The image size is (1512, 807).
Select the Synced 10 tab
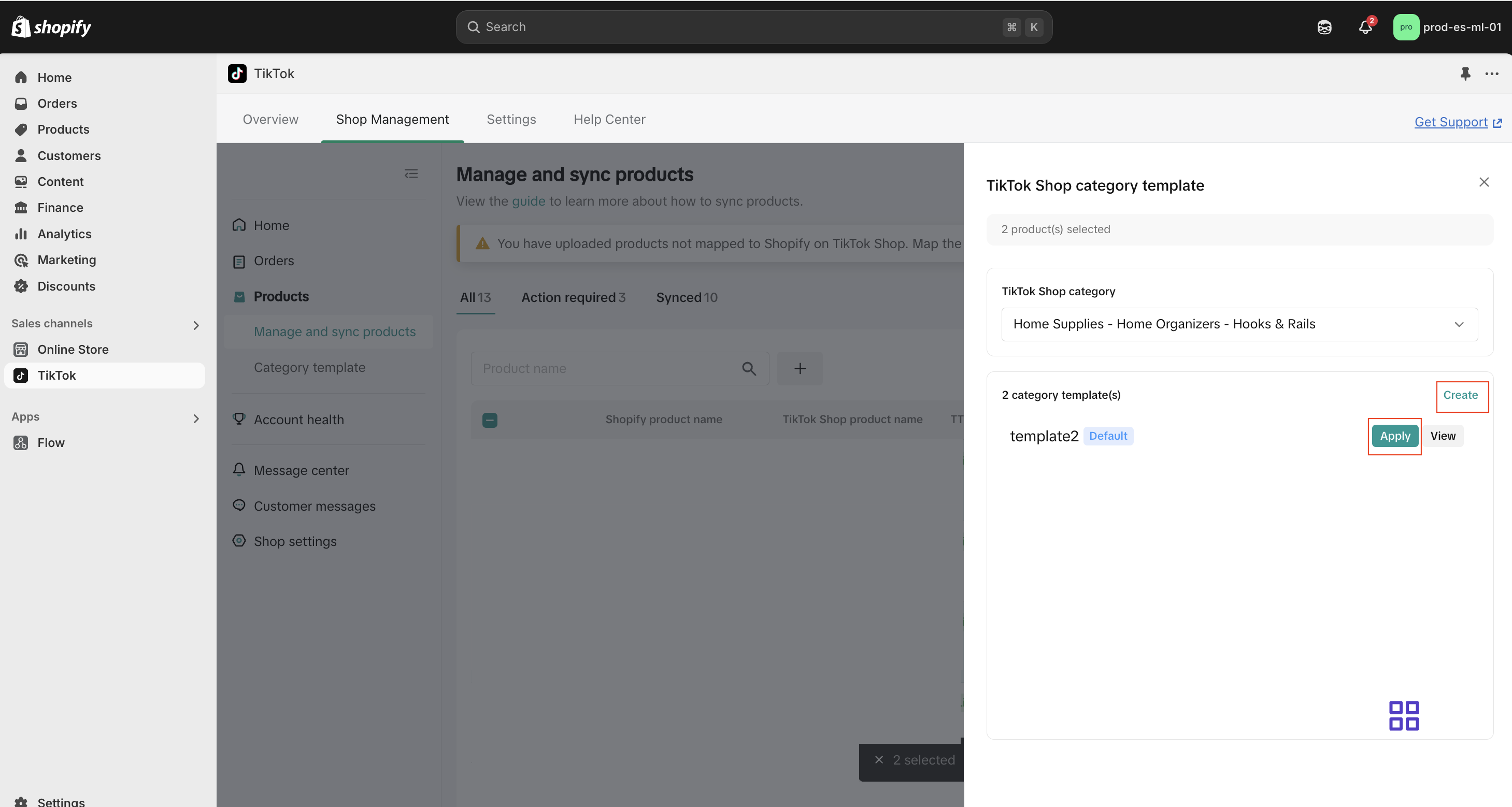(687, 297)
